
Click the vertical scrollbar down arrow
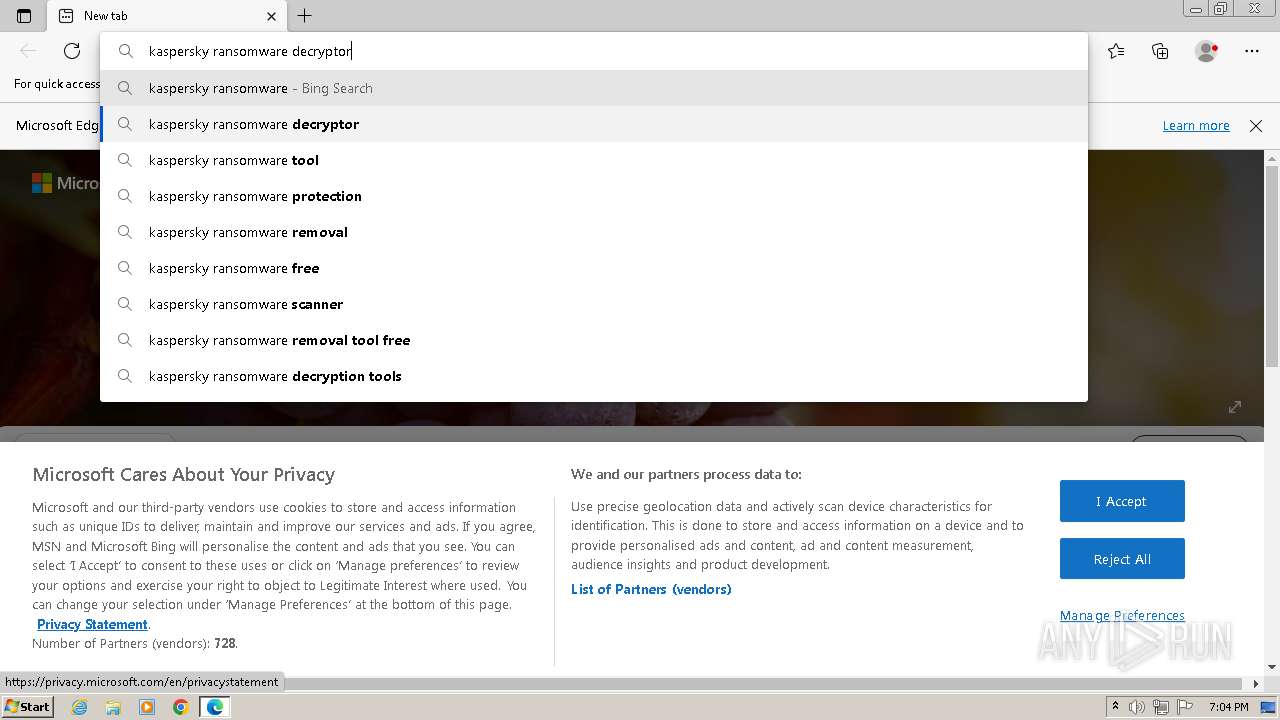click(1272, 667)
